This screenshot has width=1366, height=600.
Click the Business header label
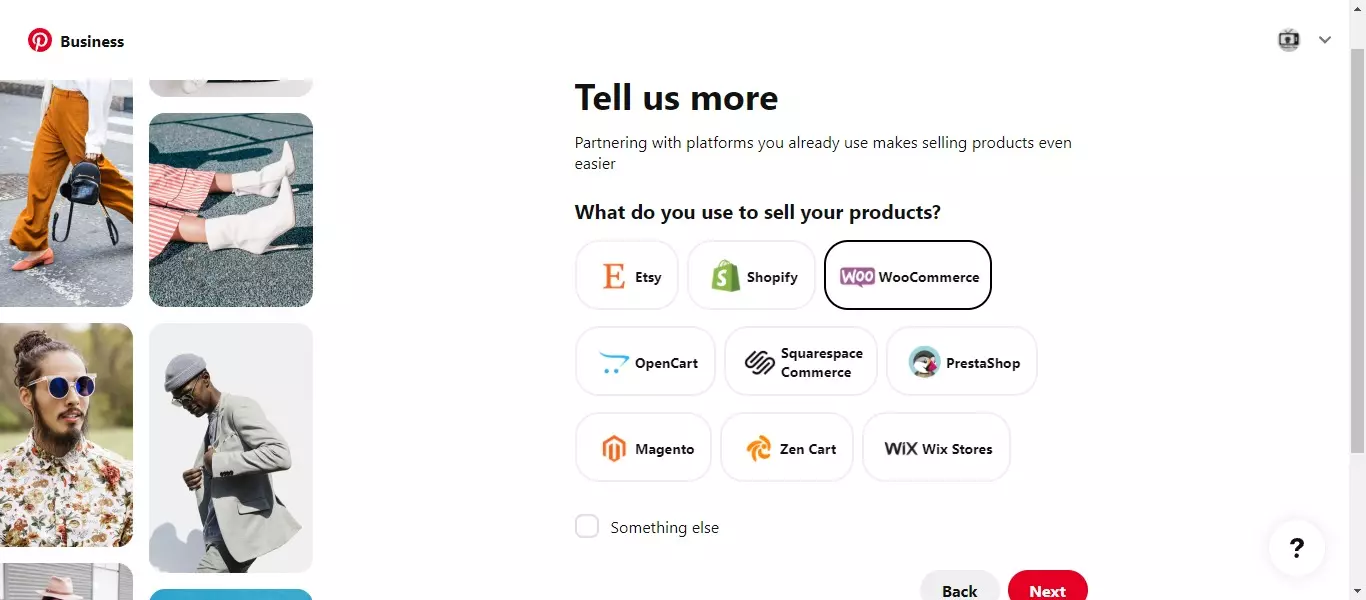pyautogui.click(x=92, y=42)
